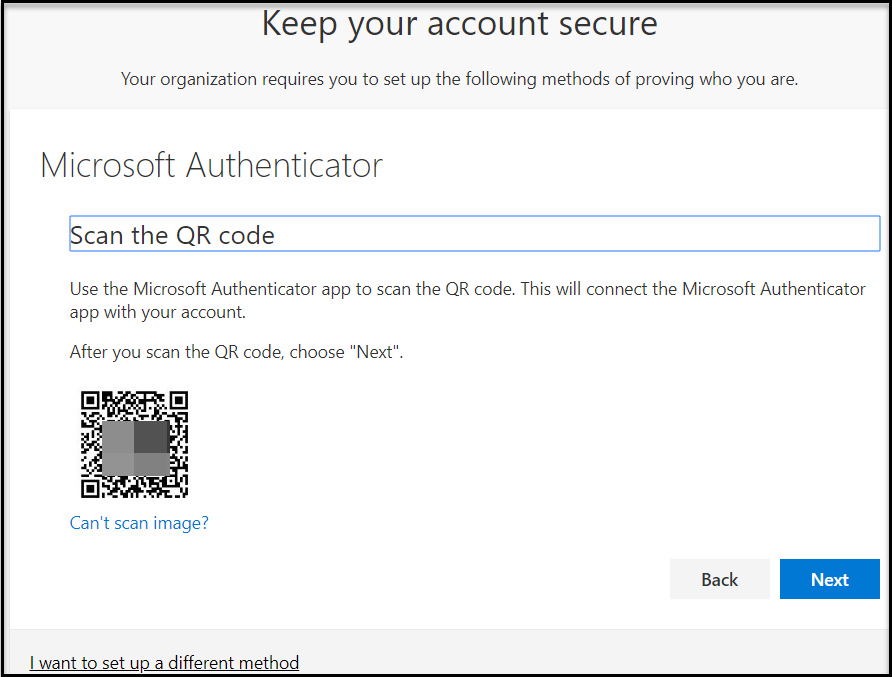Click the paragraph starting "Use the Microsoft Authenticator"
This screenshot has height=677, width=892.
pos(468,300)
